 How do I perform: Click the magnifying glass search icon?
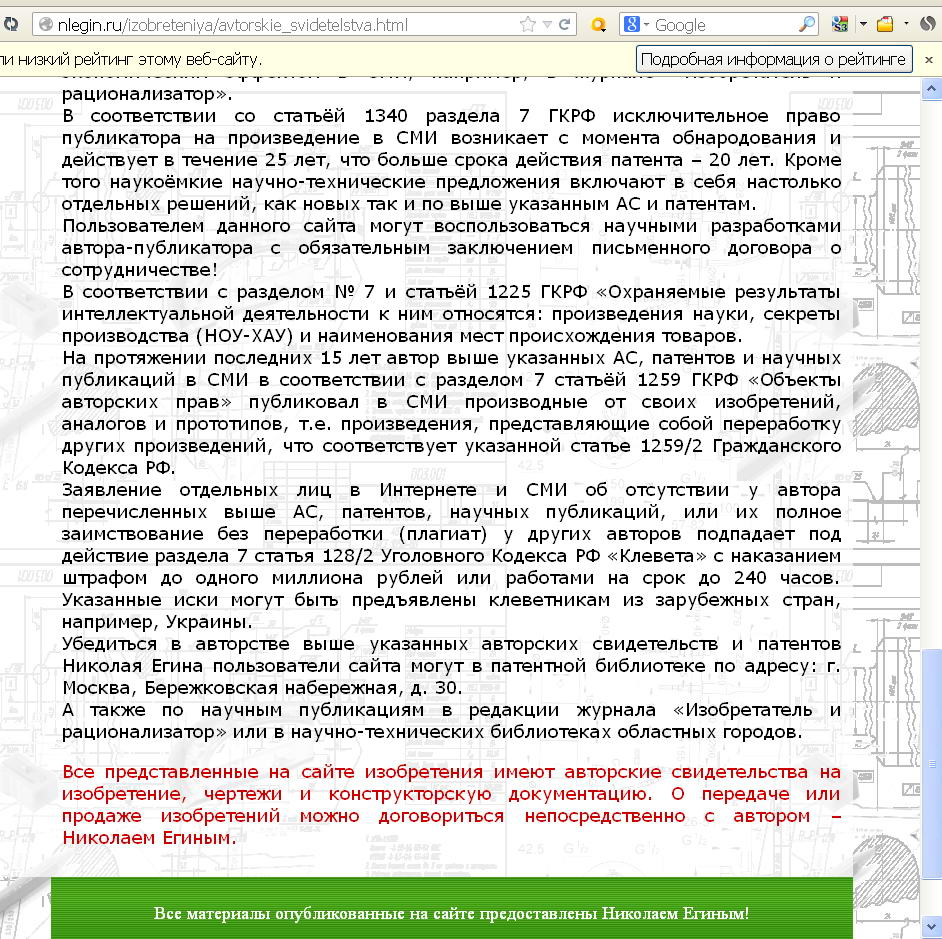(807, 25)
